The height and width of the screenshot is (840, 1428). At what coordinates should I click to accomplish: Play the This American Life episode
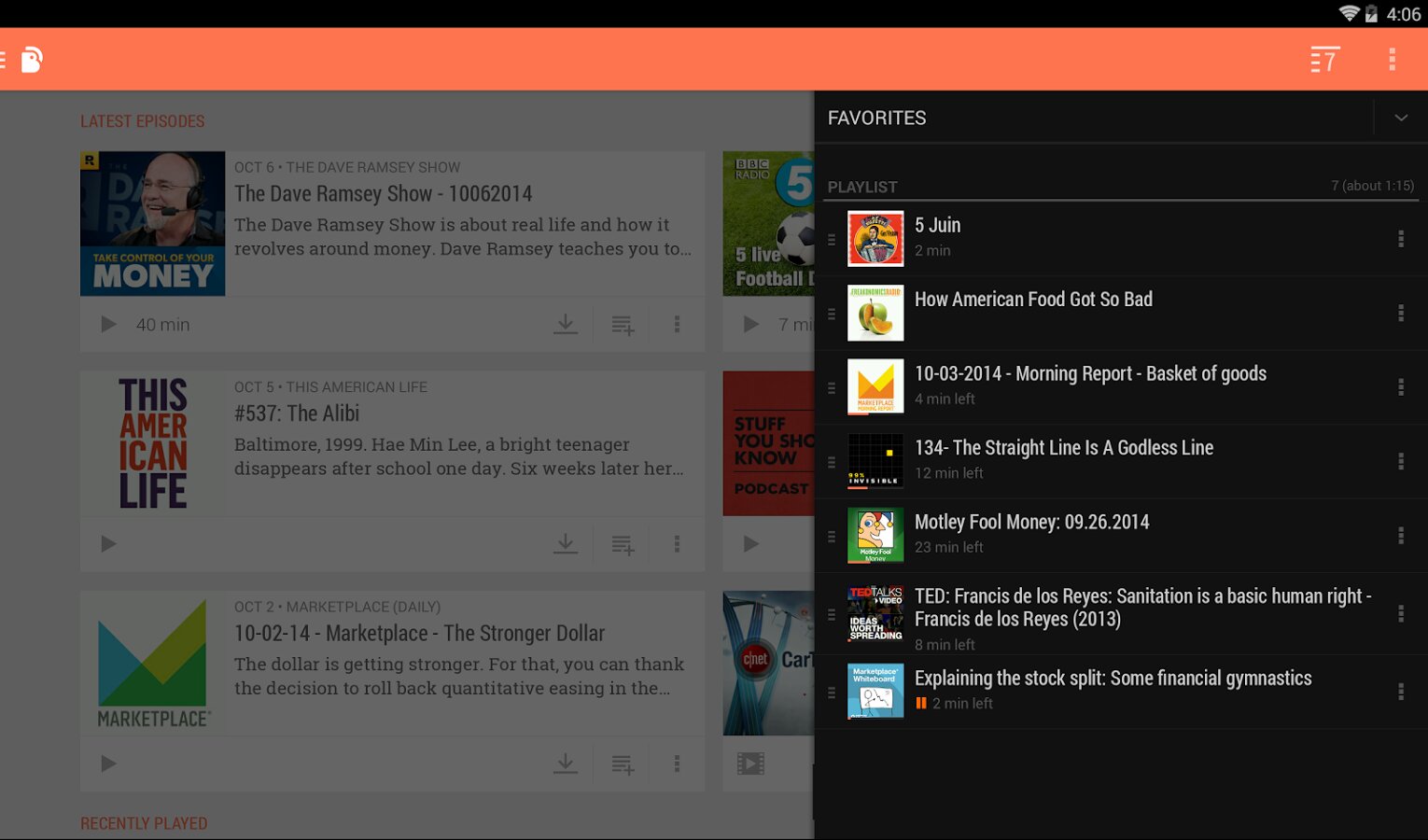coord(108,543)
